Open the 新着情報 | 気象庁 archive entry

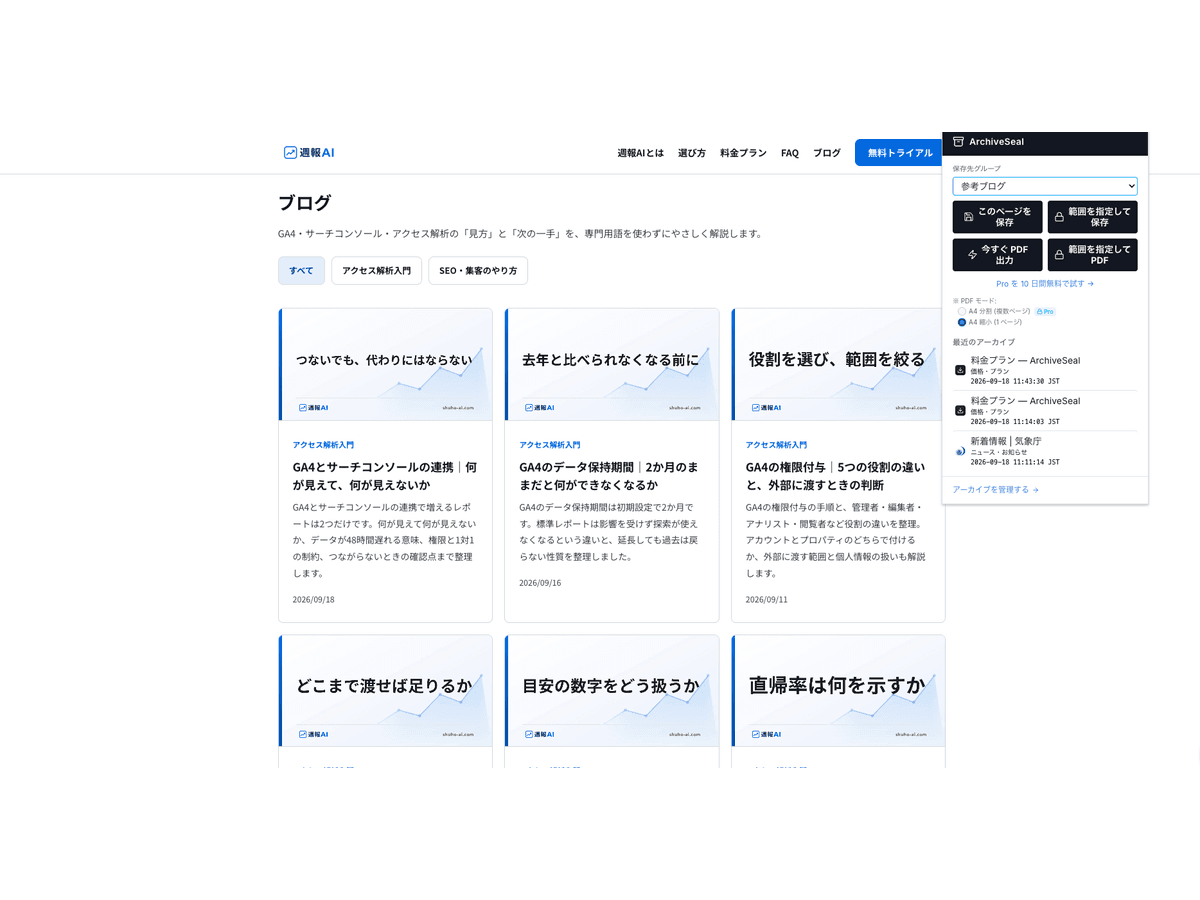(1045, 451)
